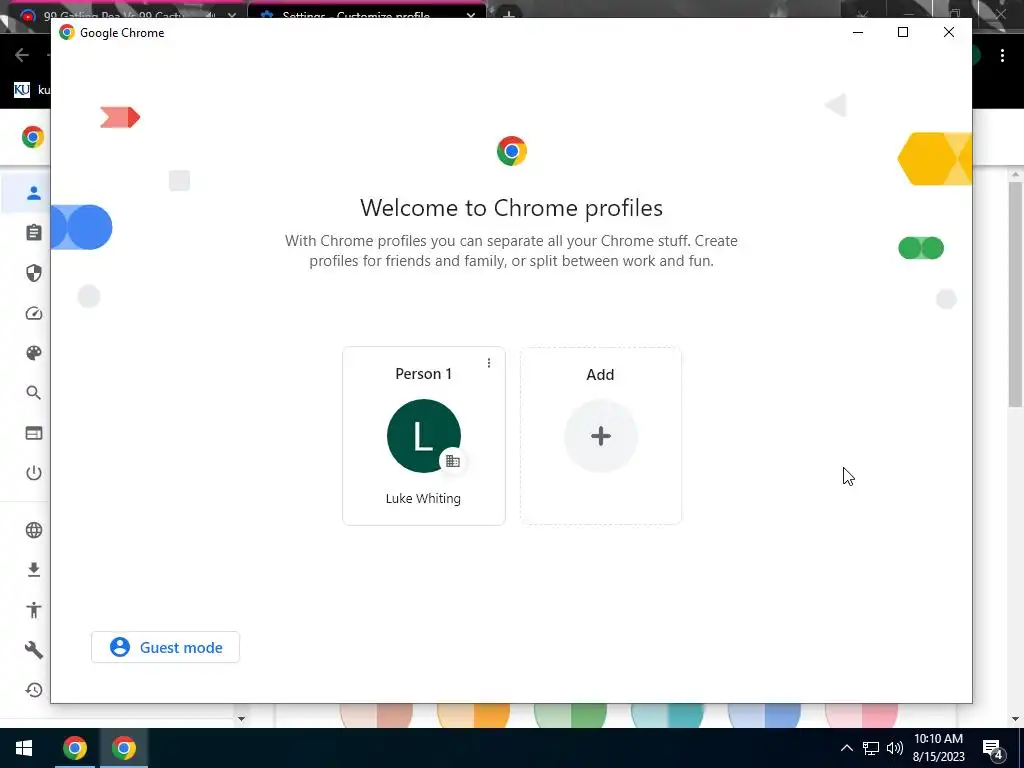Open Privacy and security shield icon

point(33,273)
